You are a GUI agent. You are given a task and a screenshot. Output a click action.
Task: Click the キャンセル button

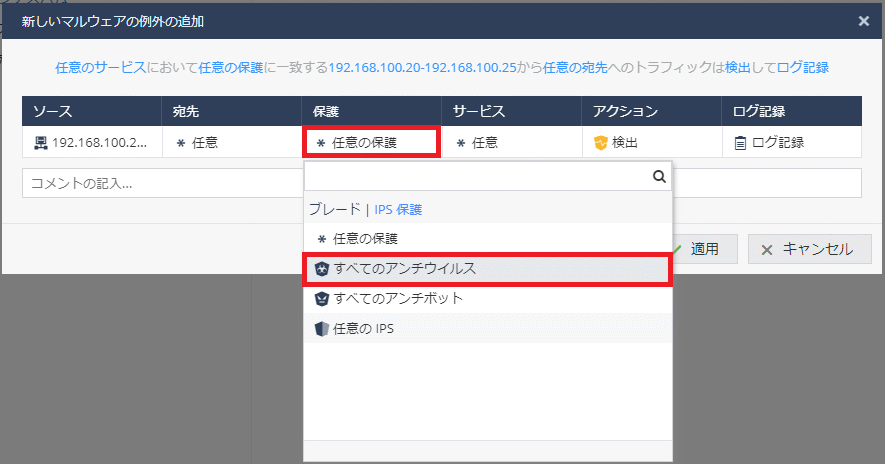point(809,249)
